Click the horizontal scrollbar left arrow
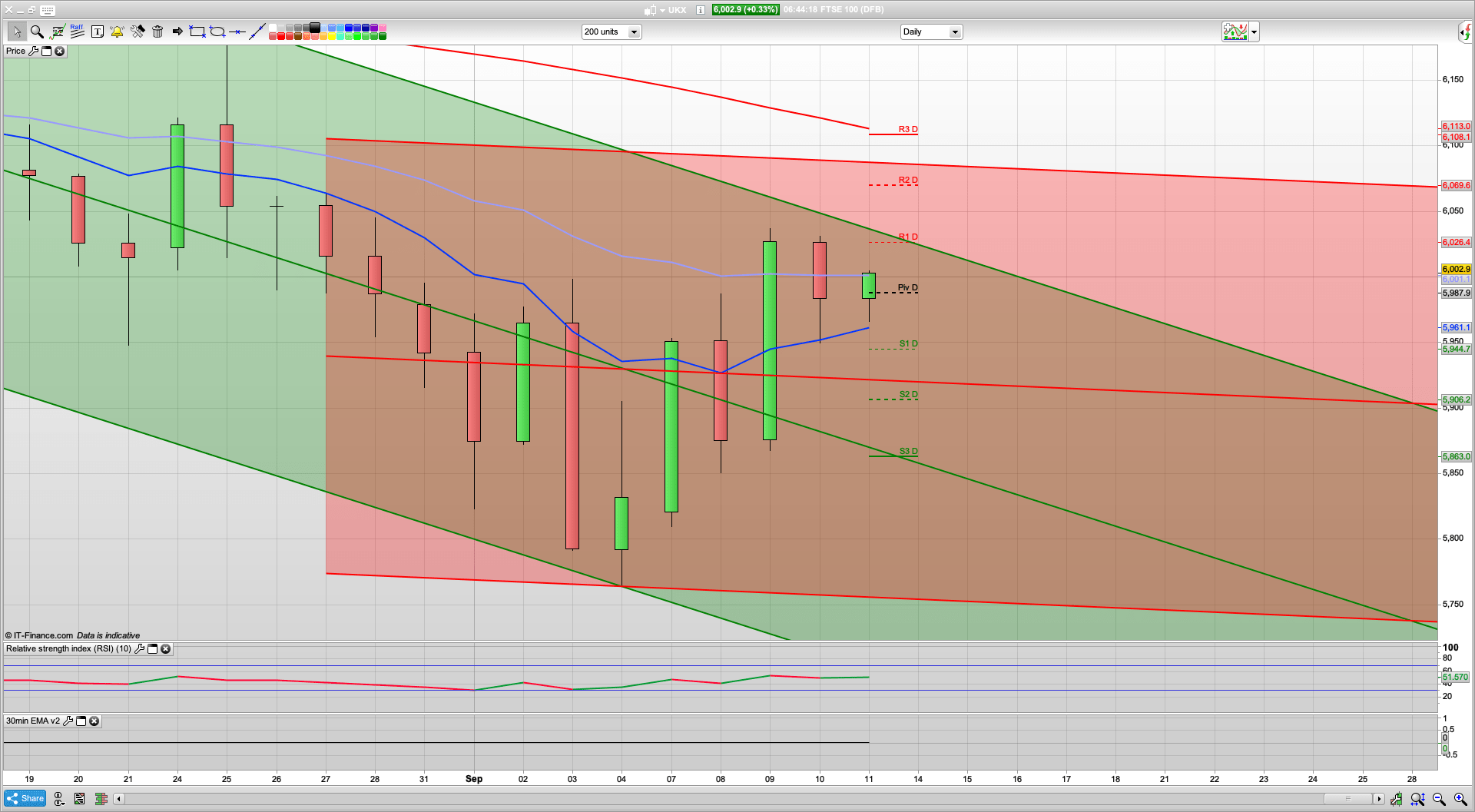Viewport: 1475px width, 812px height. (118, 799)
